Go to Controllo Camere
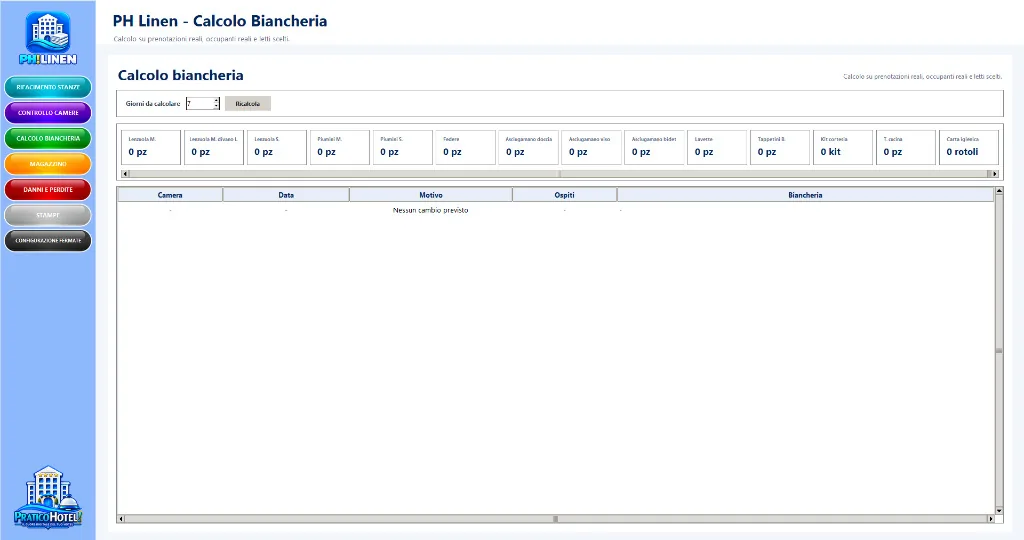1024x540 pixels. click(48, 112)
